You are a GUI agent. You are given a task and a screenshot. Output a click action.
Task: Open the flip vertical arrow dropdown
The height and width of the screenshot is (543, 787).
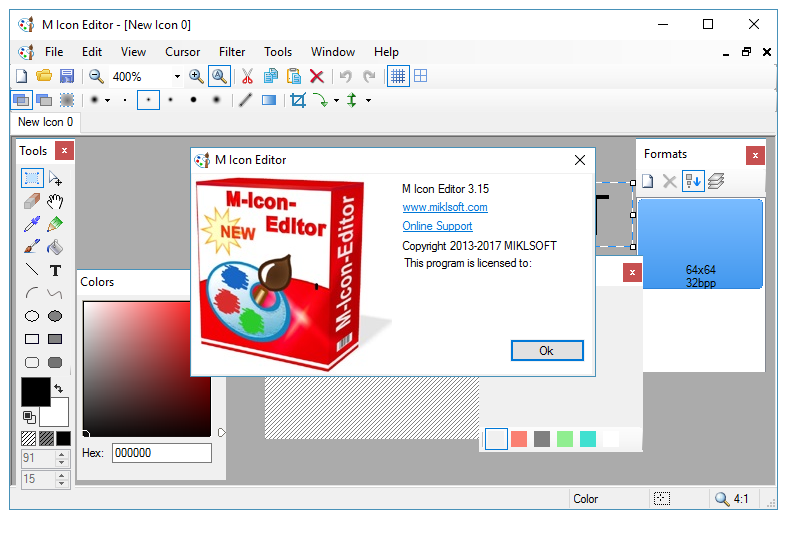coord(368,100)
